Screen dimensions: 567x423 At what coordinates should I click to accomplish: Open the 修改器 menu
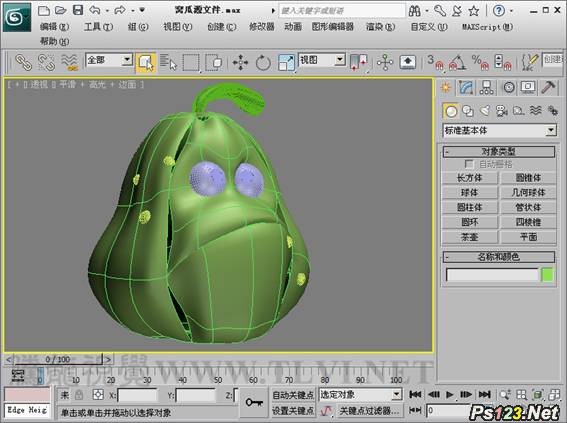[x=261, y=27]
